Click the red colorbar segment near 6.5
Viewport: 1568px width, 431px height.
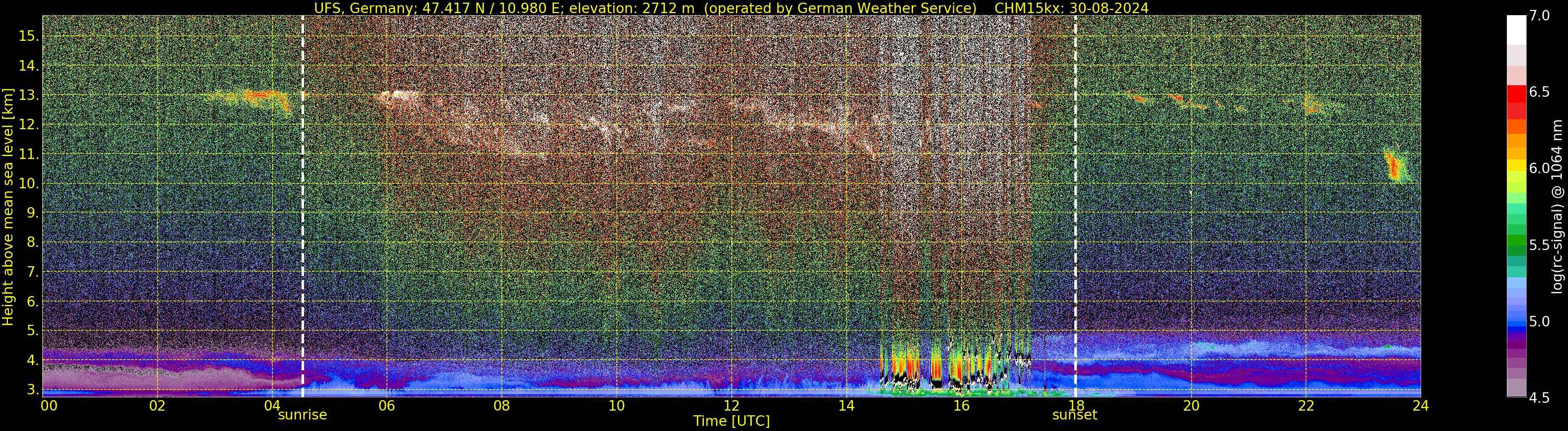[1516, 95]
